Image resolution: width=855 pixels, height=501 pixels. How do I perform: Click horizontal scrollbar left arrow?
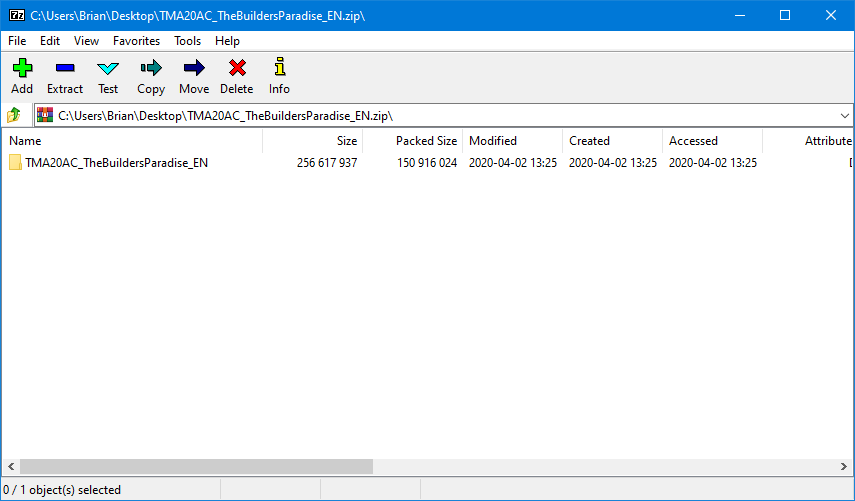click(10, 466)
